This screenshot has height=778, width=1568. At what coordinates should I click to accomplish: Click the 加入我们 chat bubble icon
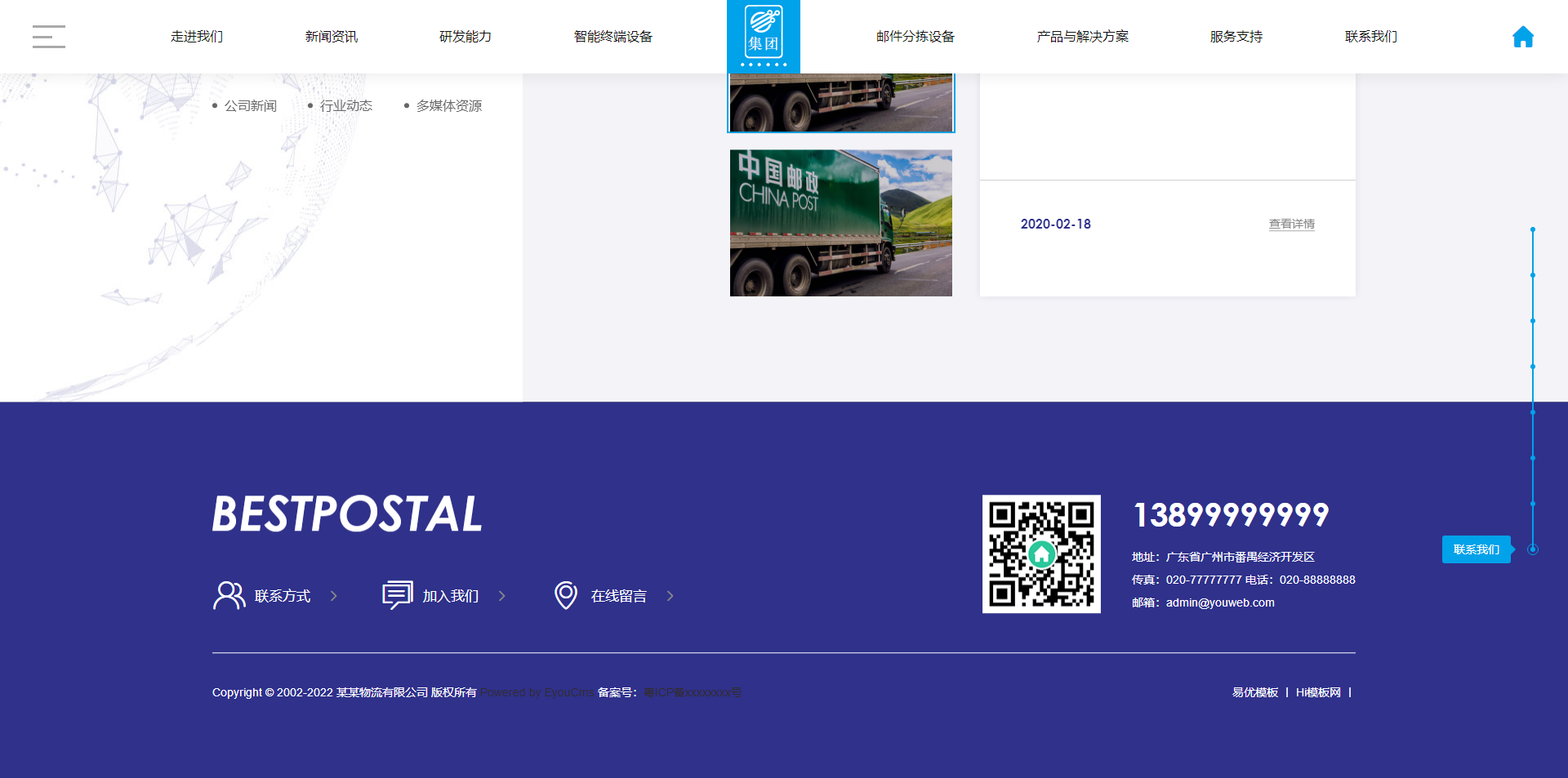point(398,595)
